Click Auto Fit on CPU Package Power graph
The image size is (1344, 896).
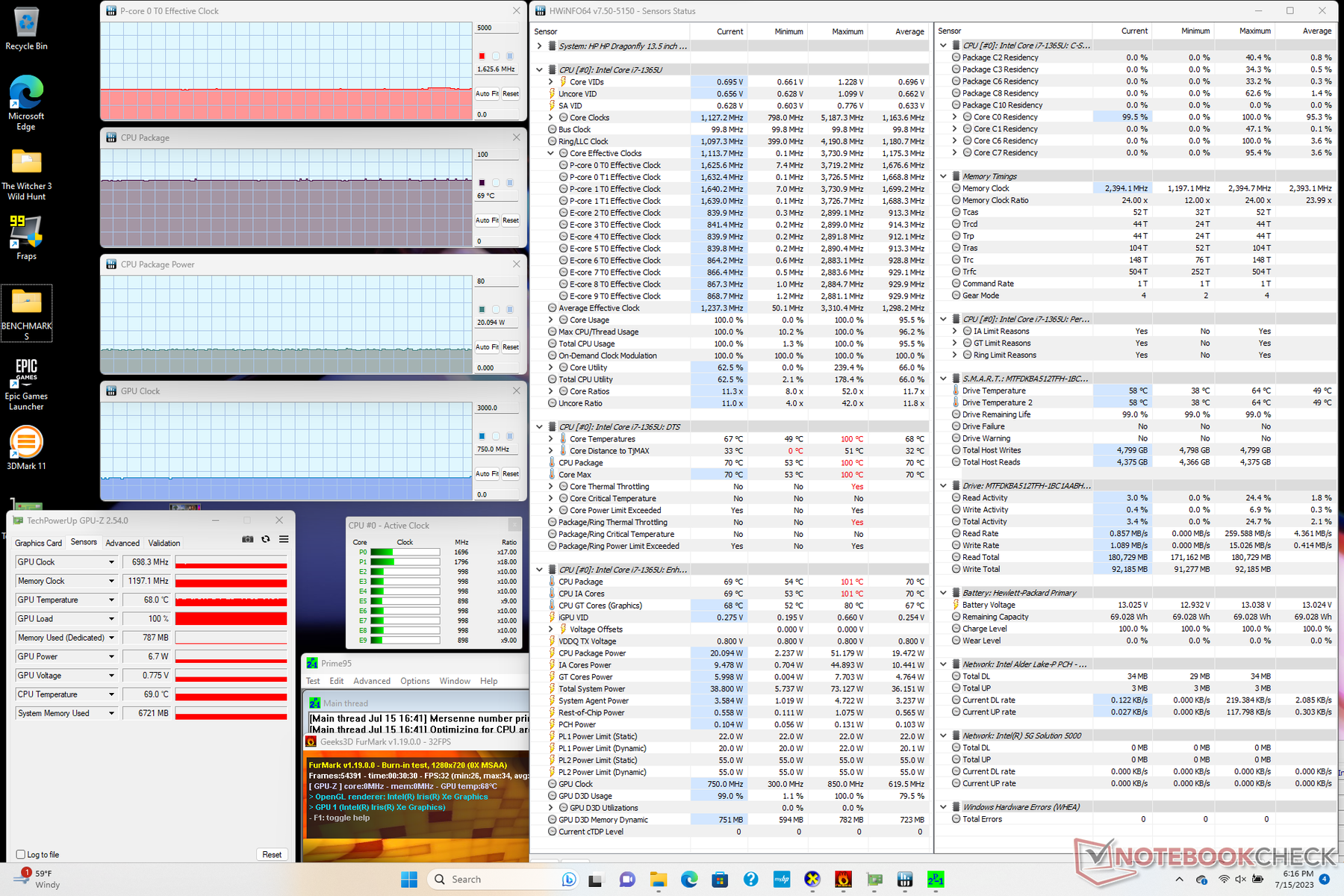pos(487,347)
